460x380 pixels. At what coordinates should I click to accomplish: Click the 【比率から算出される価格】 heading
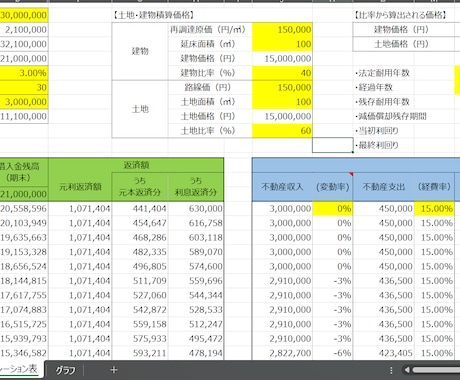pos(400,15)
